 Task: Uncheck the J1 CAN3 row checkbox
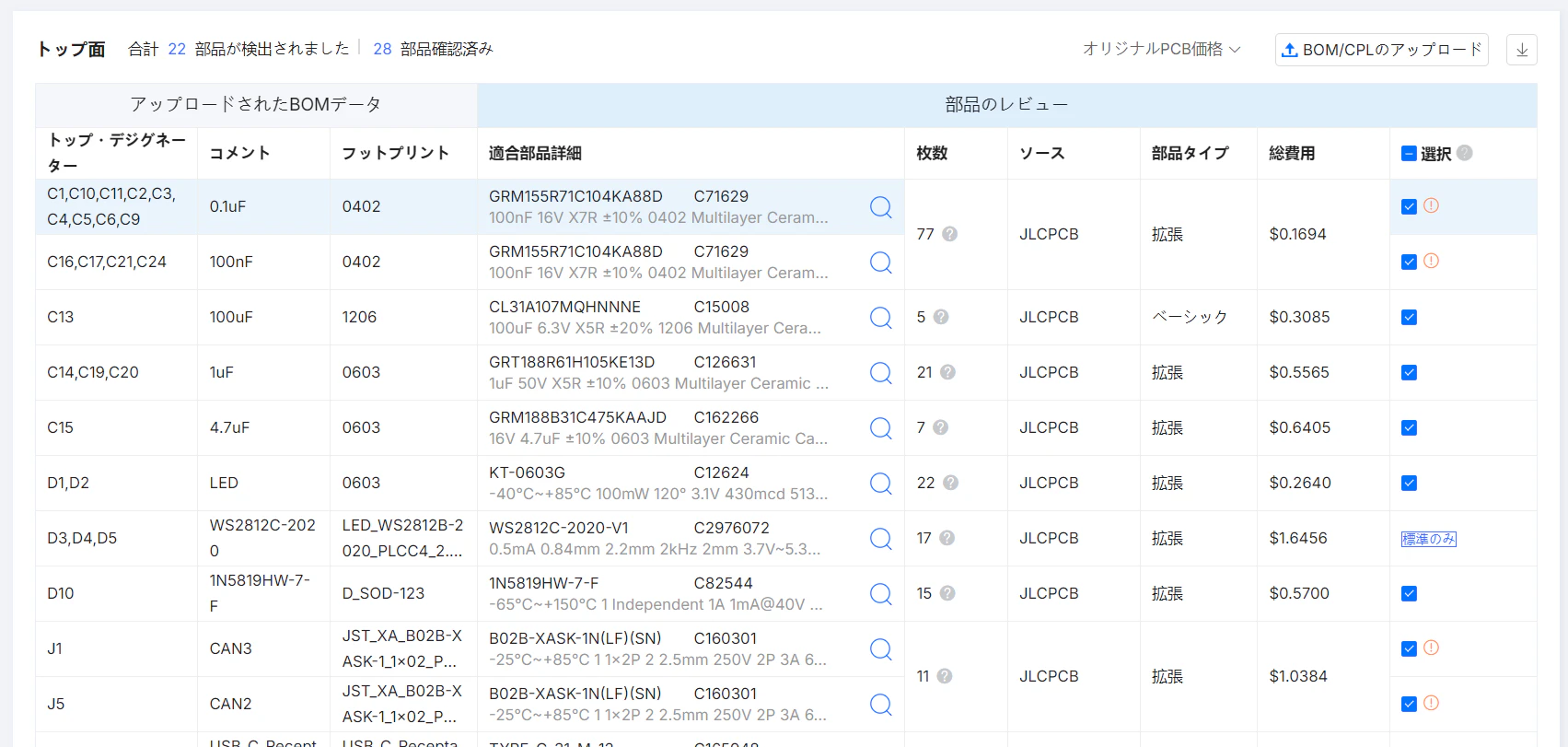[1409, 648]
